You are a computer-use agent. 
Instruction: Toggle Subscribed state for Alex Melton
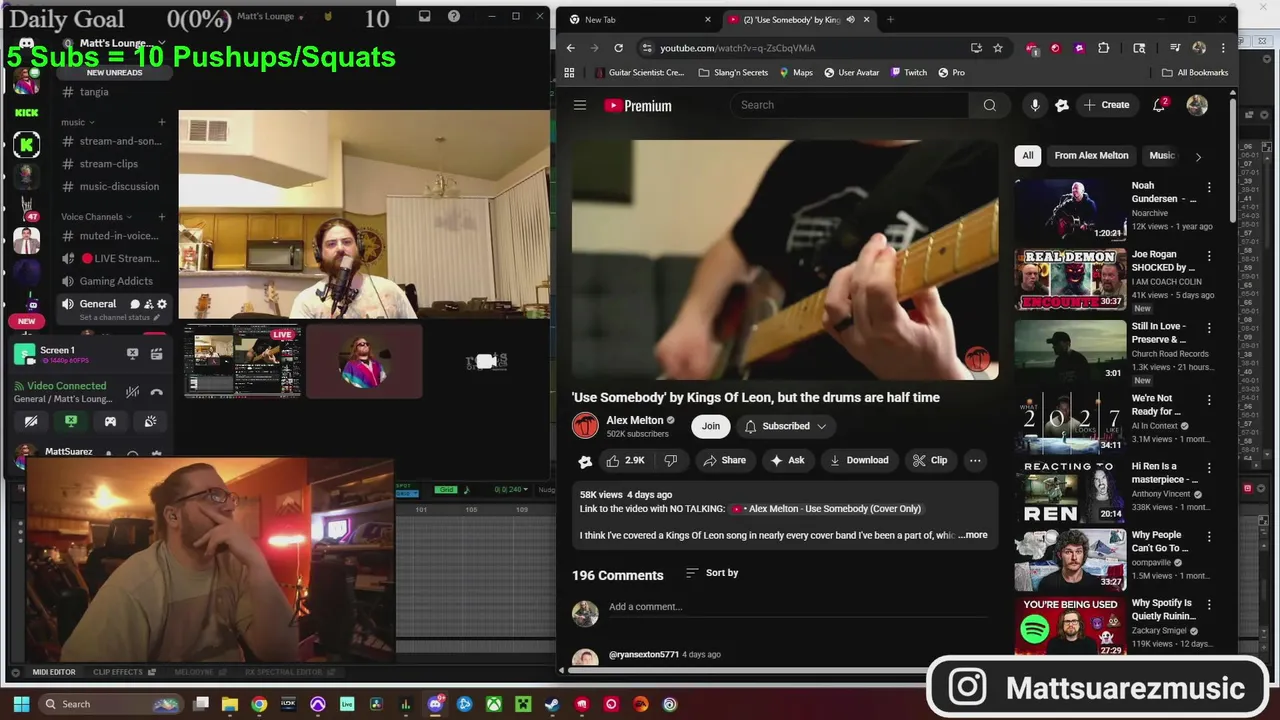[x=785, y=426]
